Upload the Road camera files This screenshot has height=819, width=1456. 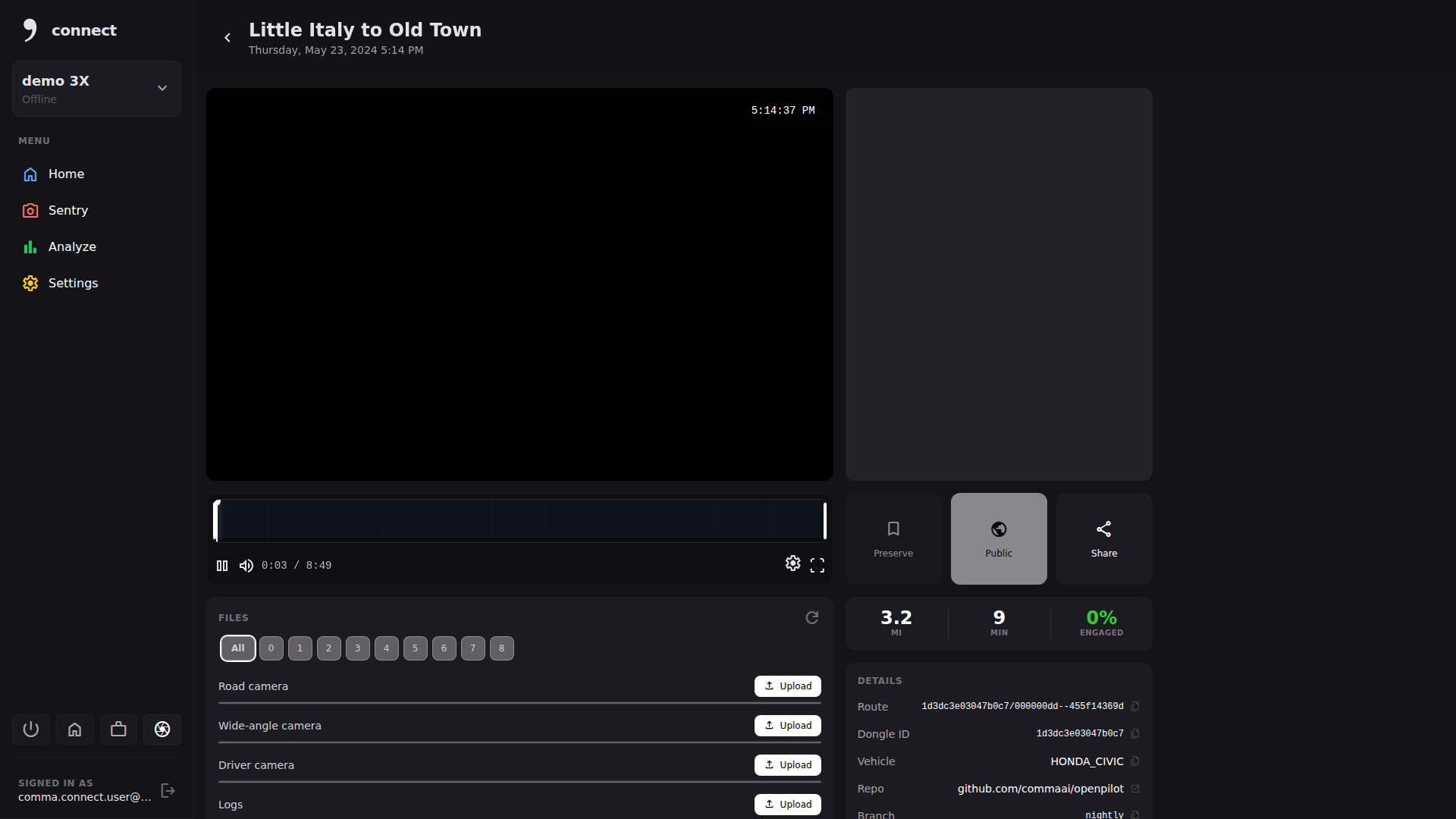pyautogui.click(x=787, y=686)
